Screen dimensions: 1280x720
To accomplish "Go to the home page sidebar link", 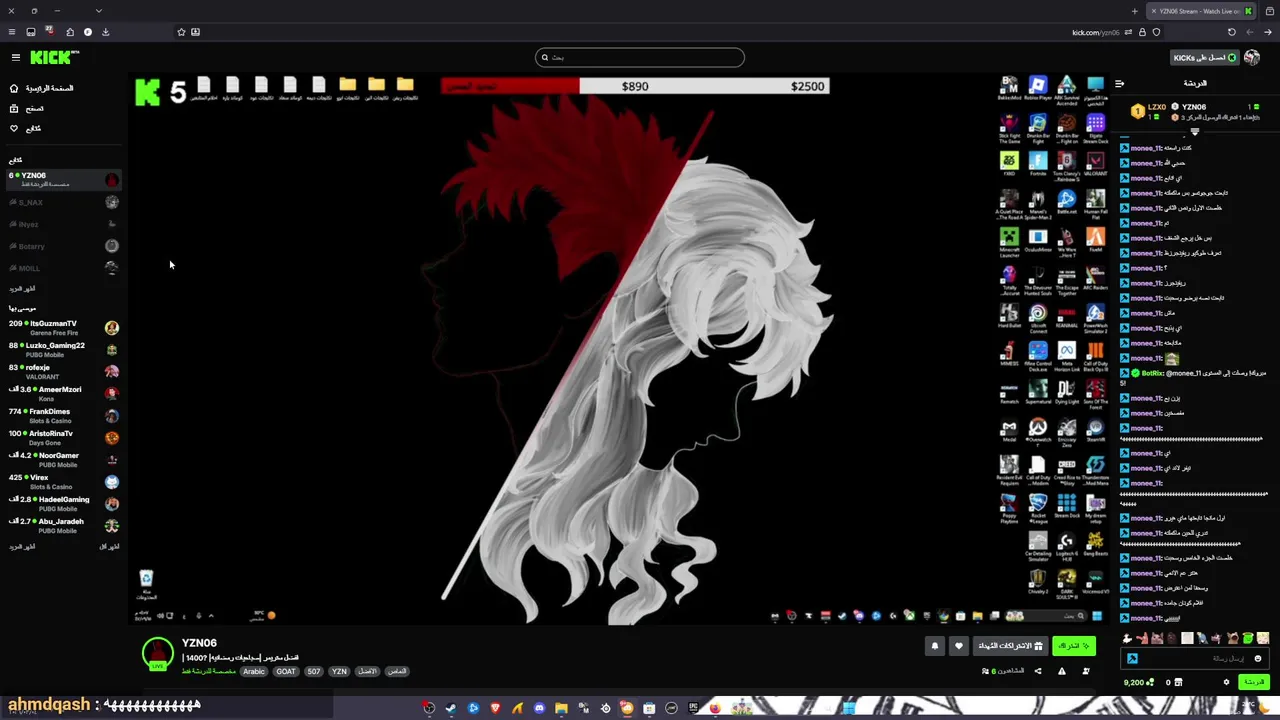I will [42, 88].
